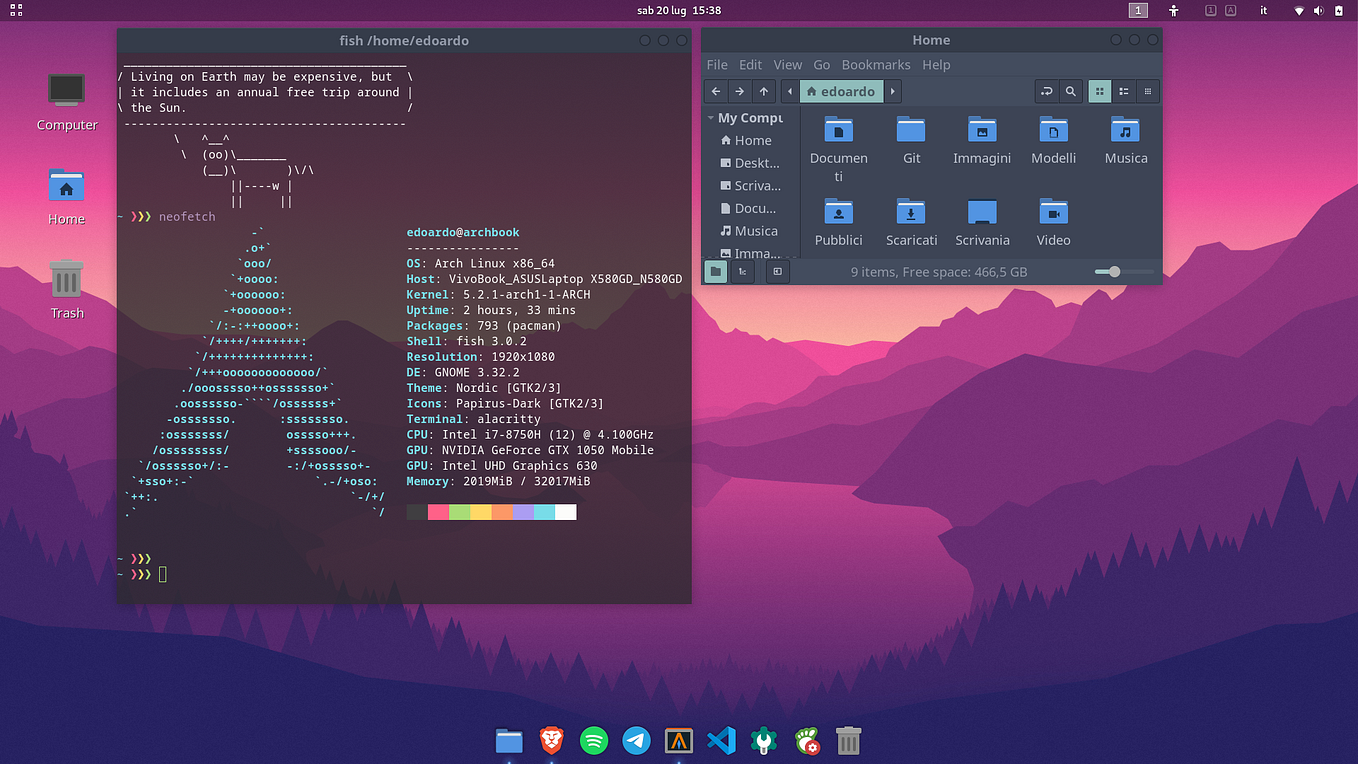Open the Scaricati folder
The height and width of the screenshot is (764, 1358).
coord(910,213)
